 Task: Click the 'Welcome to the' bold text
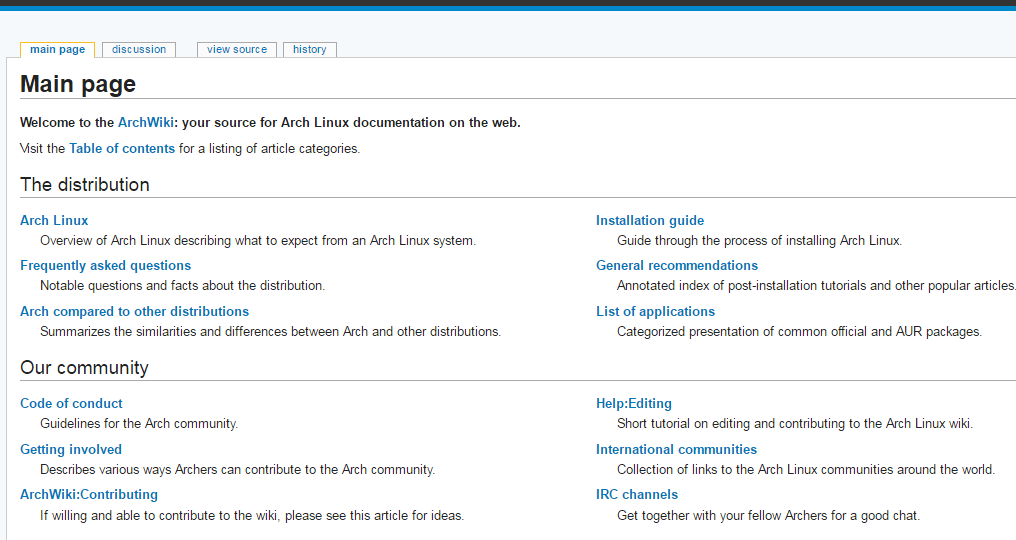(x=67, y=123)
